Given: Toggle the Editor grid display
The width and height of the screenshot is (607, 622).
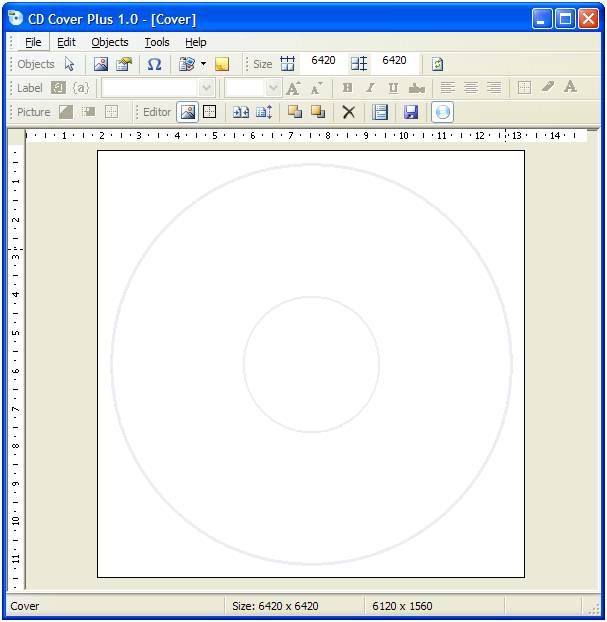Looking at the screenshot, I should tap(209, 112).
